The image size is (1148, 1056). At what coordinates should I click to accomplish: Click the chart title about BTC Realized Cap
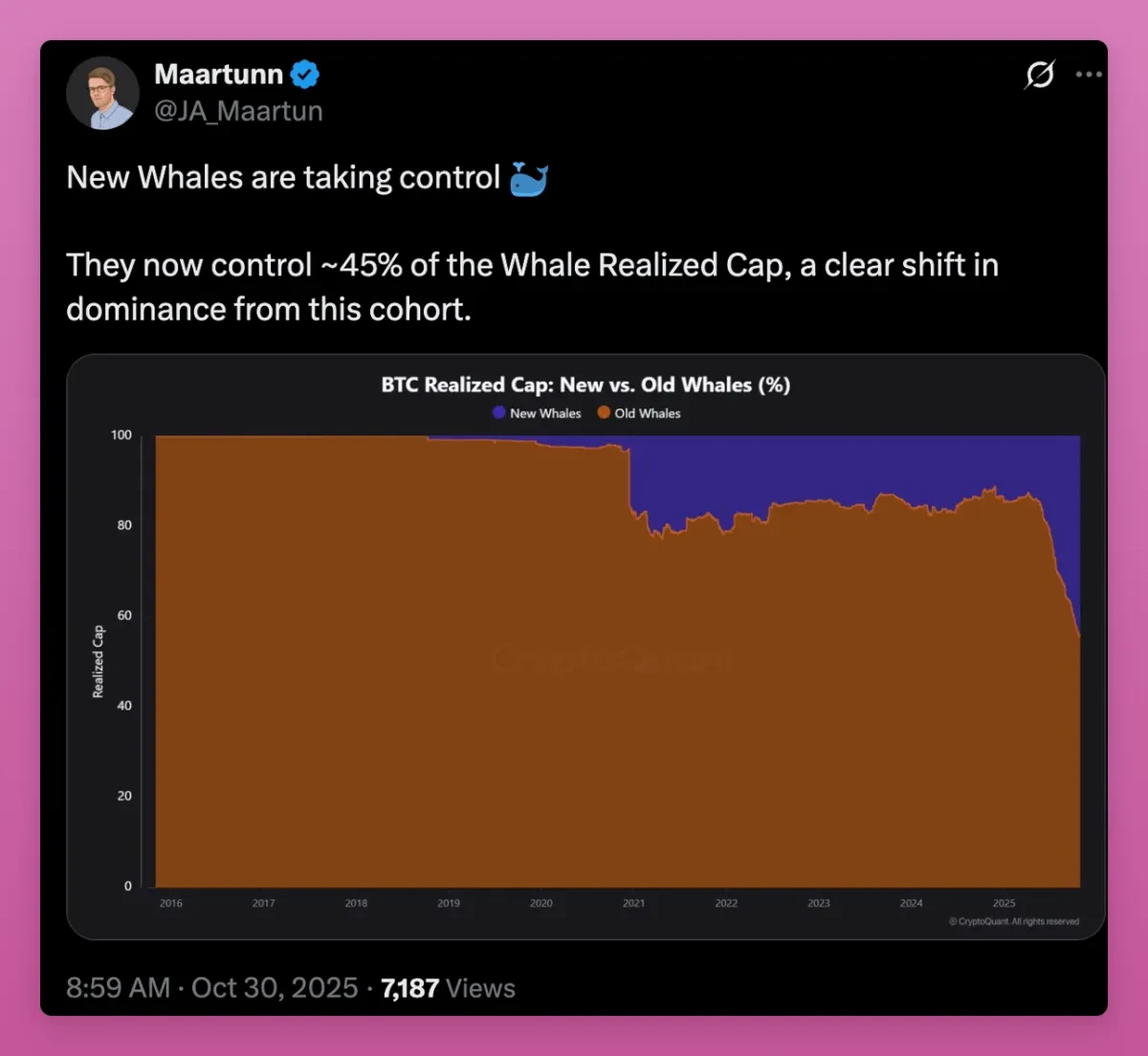coord(585,385)
